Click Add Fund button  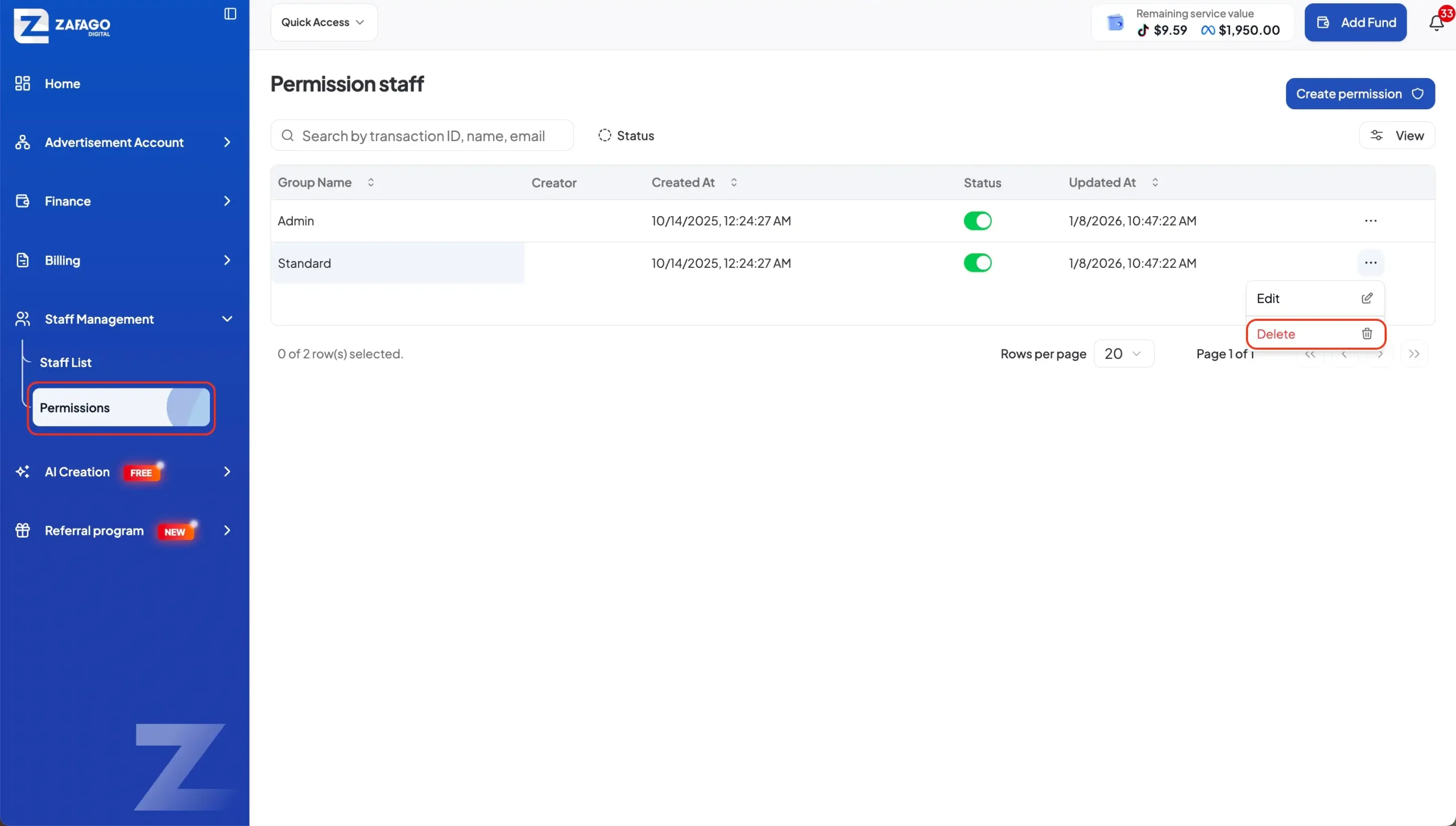tap(1355, 22)
